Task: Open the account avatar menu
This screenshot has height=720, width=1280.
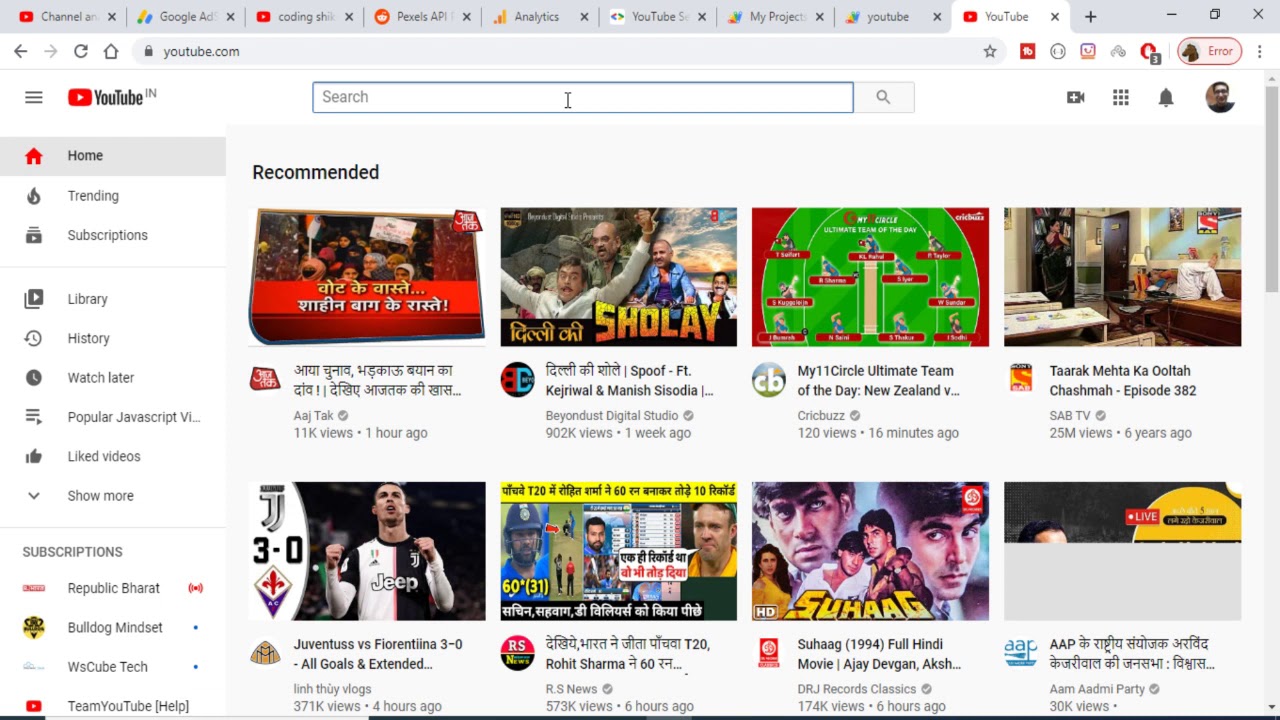Action: tap(1219, 97)
